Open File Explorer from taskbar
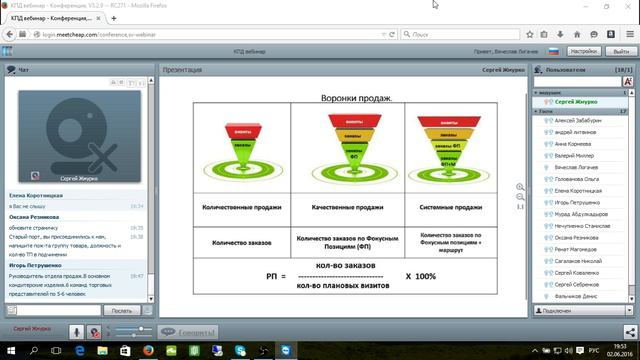The image size is (640, 360). (x=102, y=351)
